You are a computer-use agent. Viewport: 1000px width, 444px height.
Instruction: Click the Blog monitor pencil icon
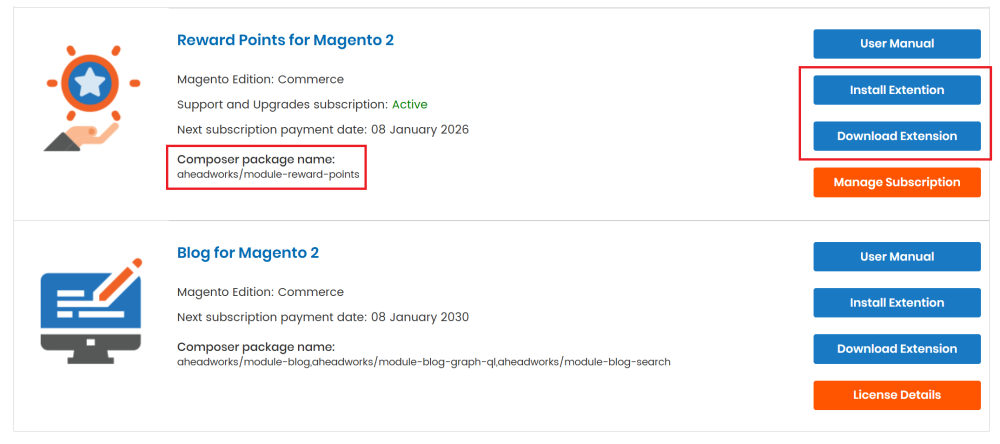[x=91, y=311]
